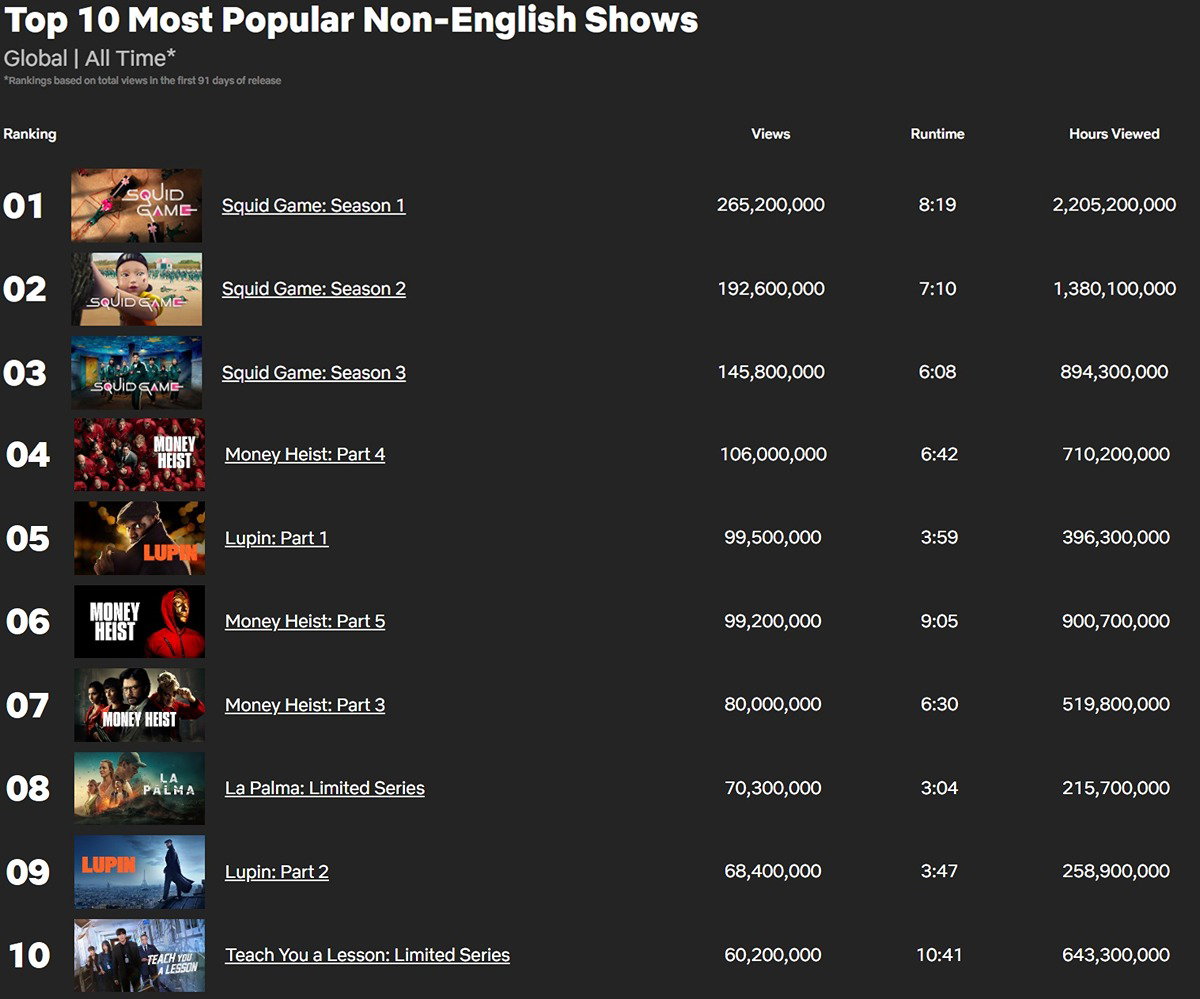Click hours viewed 396,300,000
Screen dimensions: 1200x999
coord(1116,538)
